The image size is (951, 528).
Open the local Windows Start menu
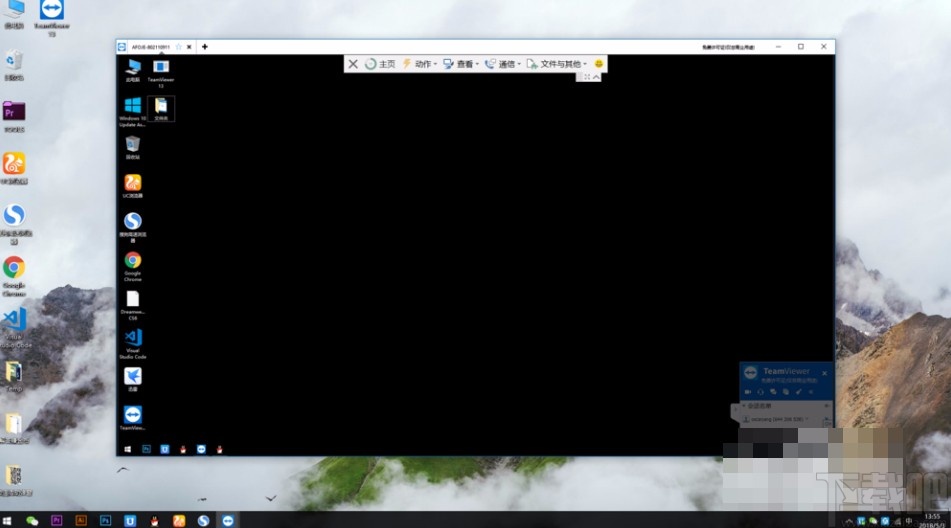[7, 521]
